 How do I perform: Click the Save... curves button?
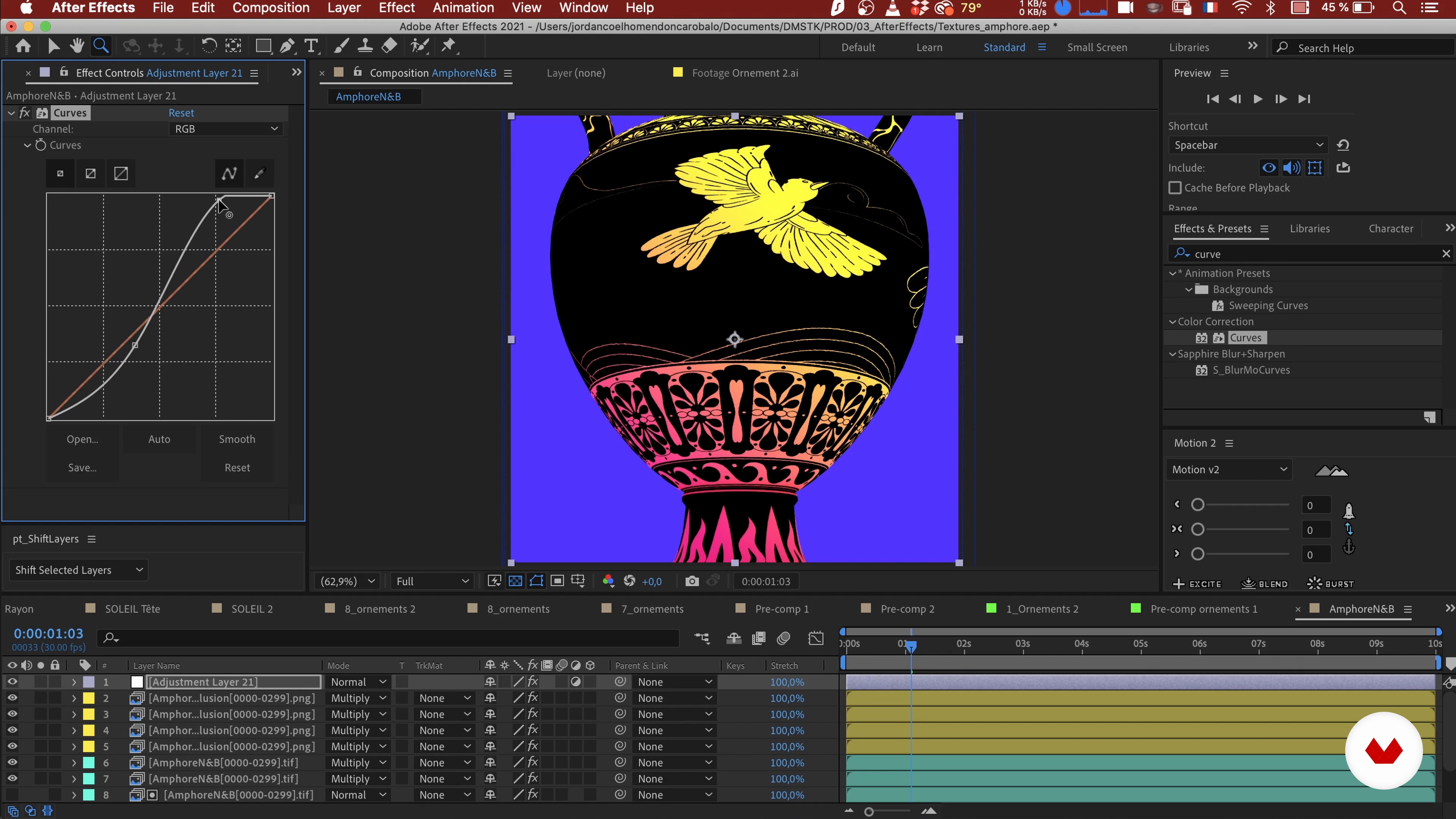82,468
